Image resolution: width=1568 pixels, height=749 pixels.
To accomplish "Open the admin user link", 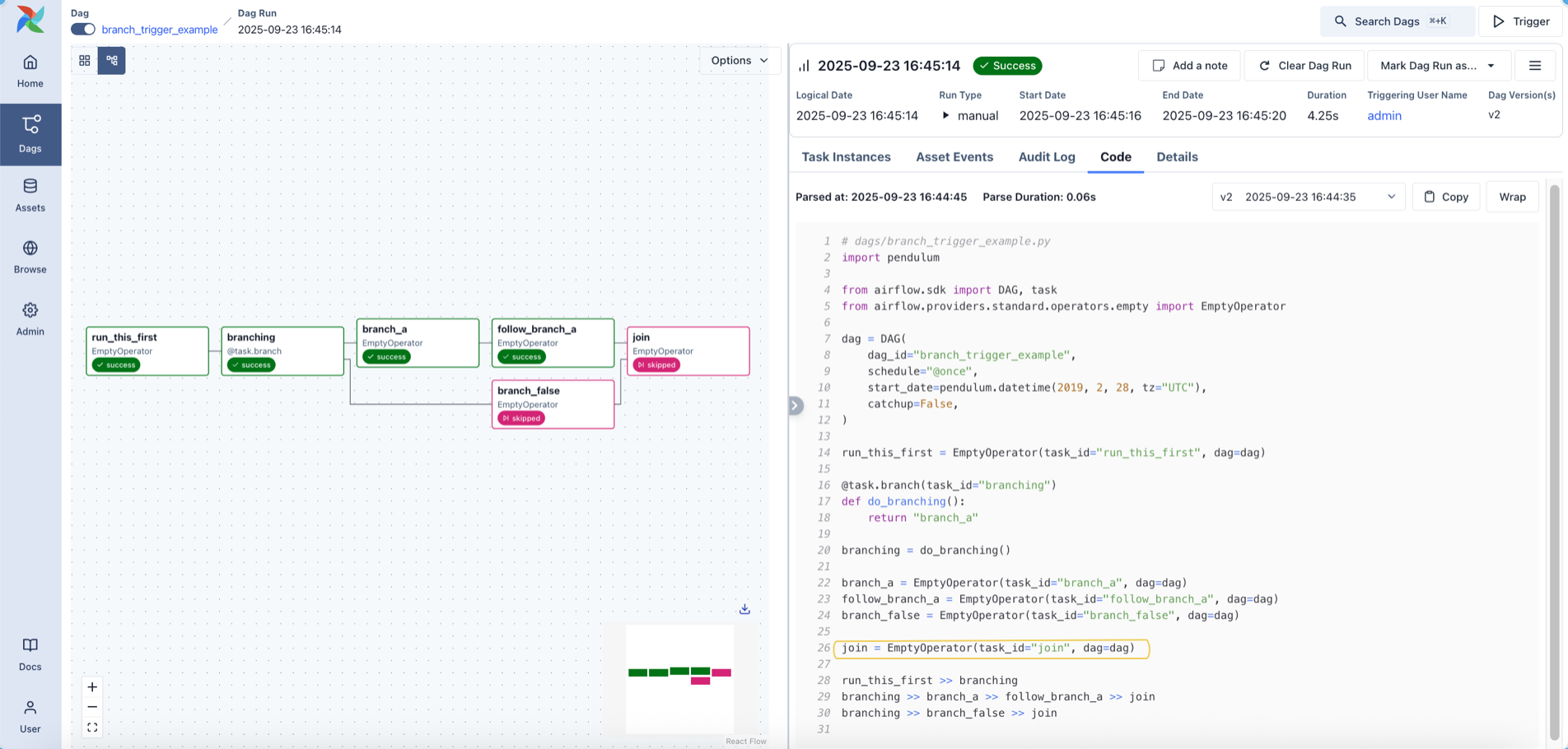I will coord(1384,116).
